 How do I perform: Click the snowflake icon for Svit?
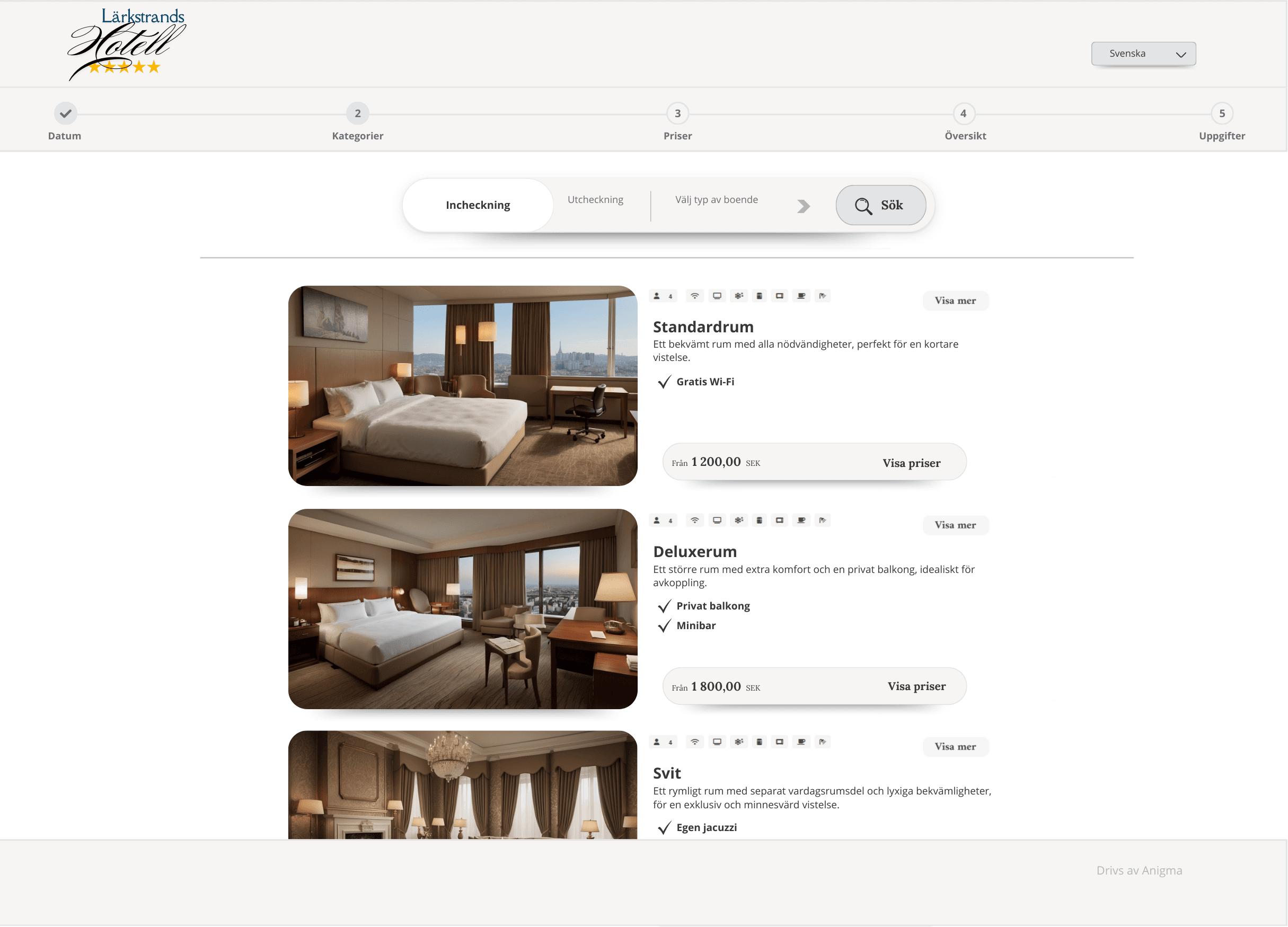[x=739, y=742]
